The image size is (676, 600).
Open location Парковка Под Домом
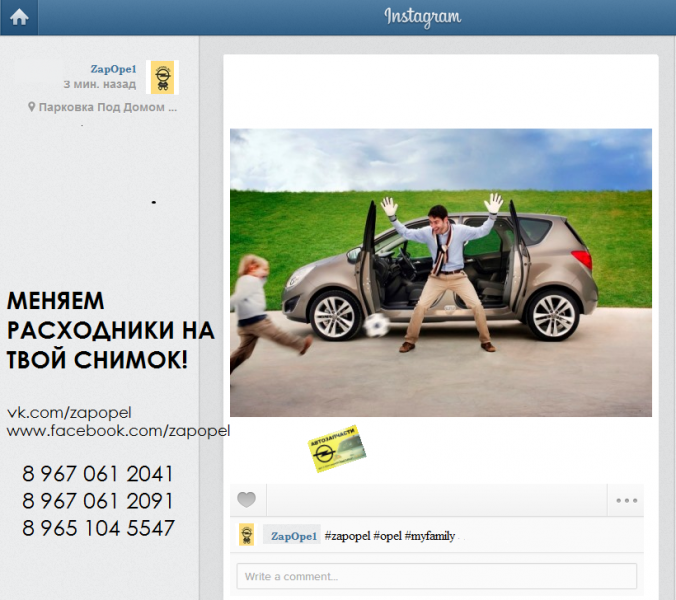pyautogui.click(x=108, y=106)
